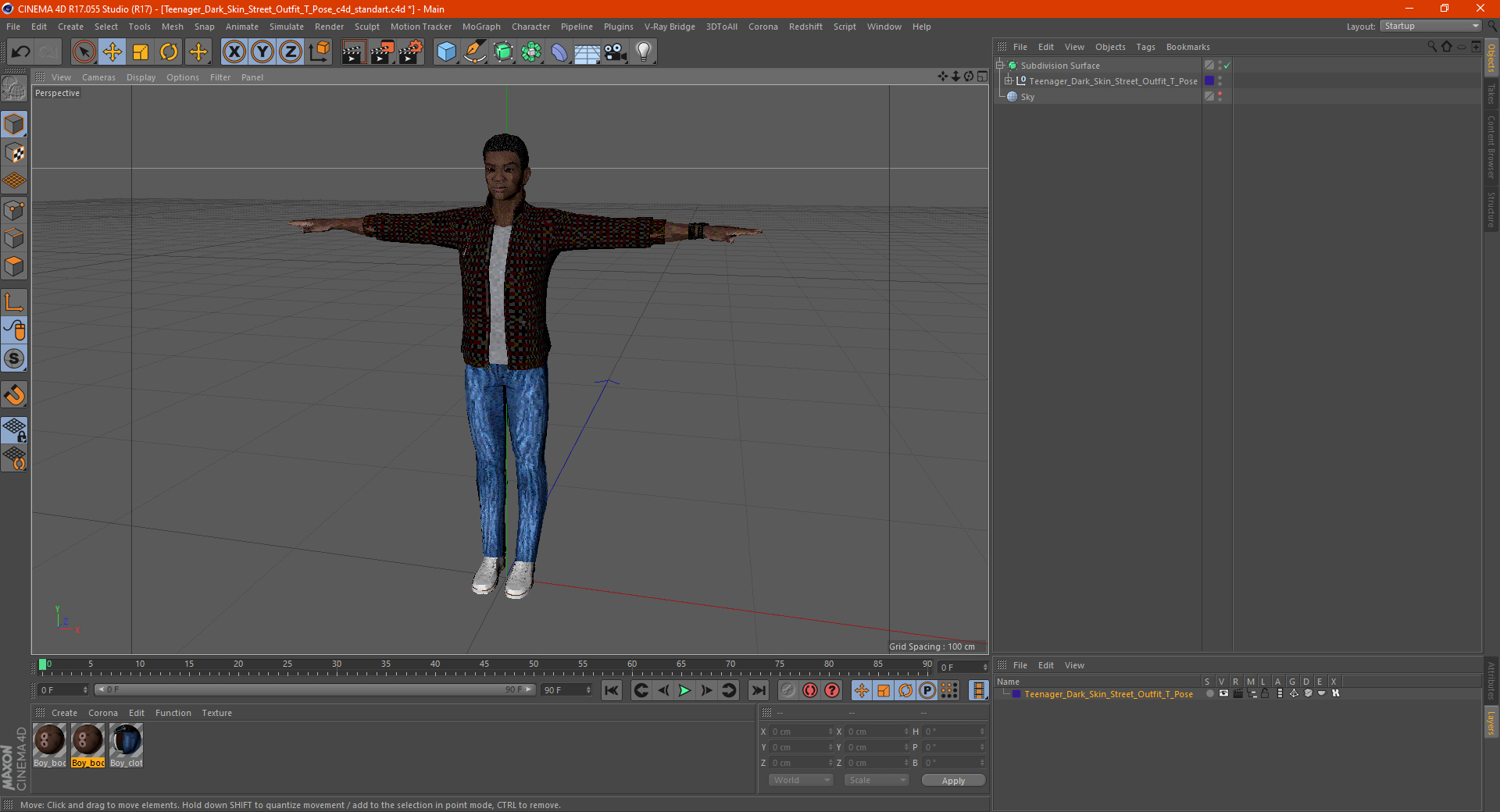Toggle Sky object visibility dots

coord(1220,97)
